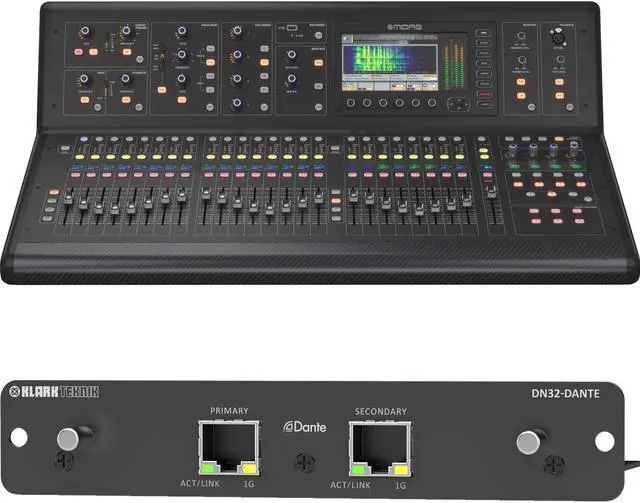Click the bottom knob of the bus sends column
640x503 pixels.
coord(237,102)
